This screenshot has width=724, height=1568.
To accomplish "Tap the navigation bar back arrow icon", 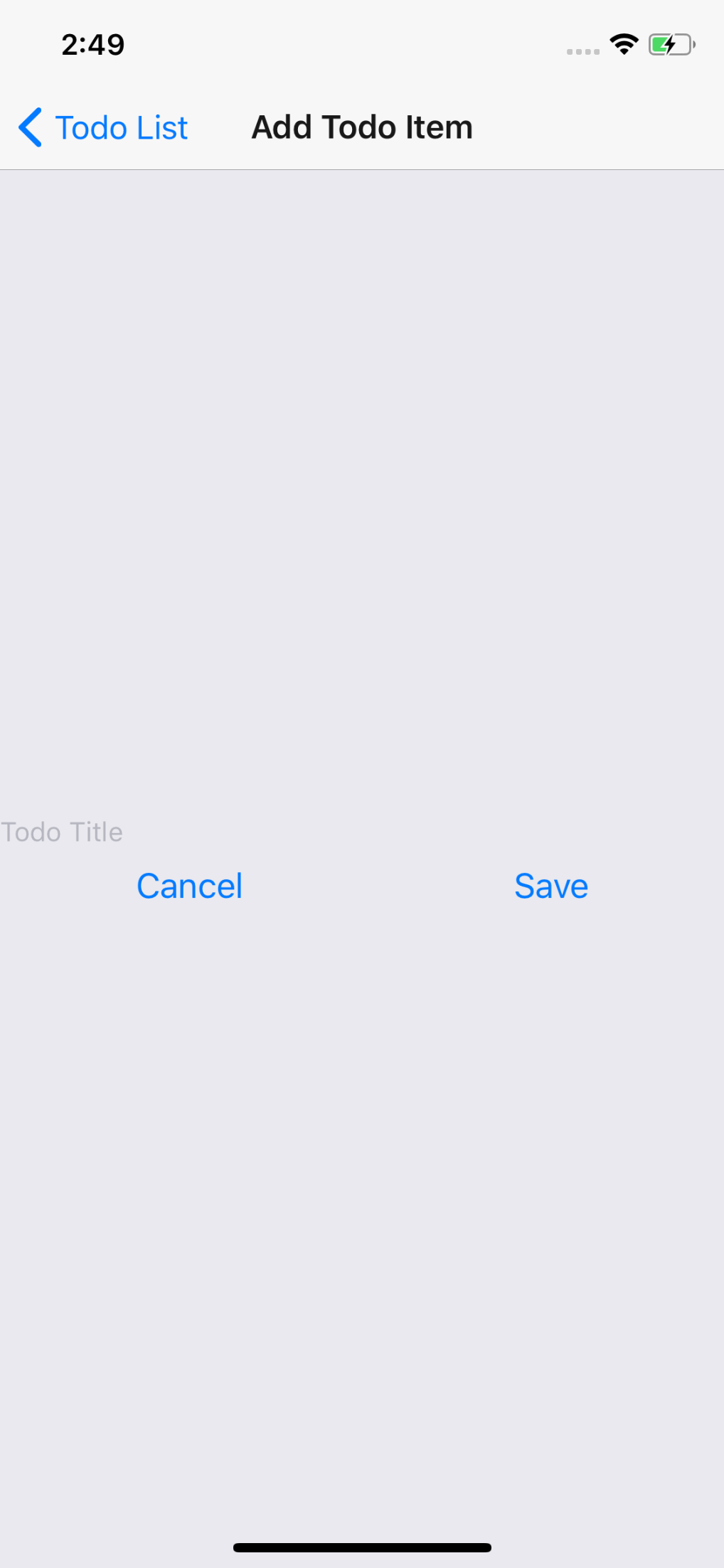I will point(30,128).
